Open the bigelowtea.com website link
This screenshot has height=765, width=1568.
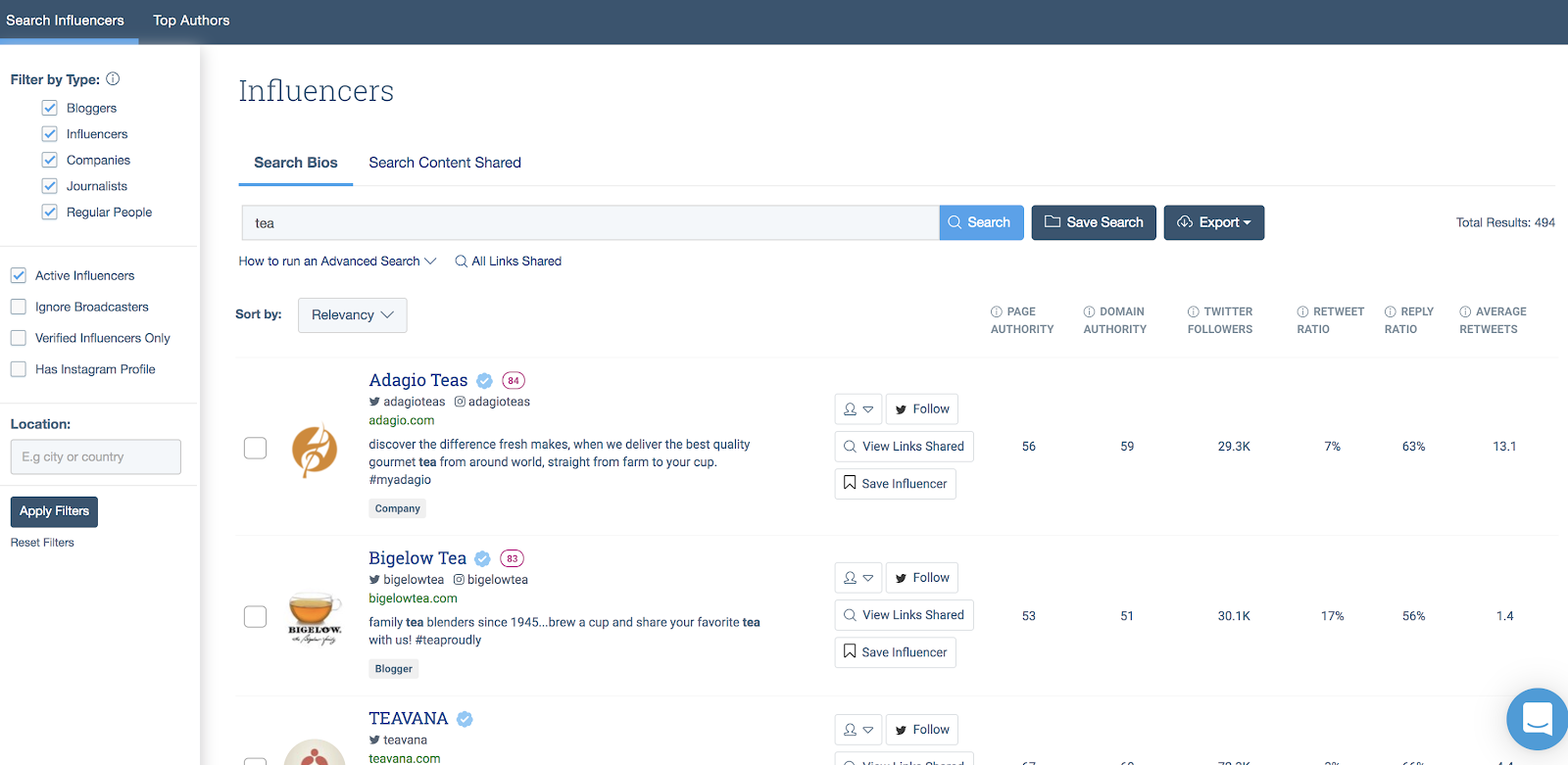pos(413,598)
